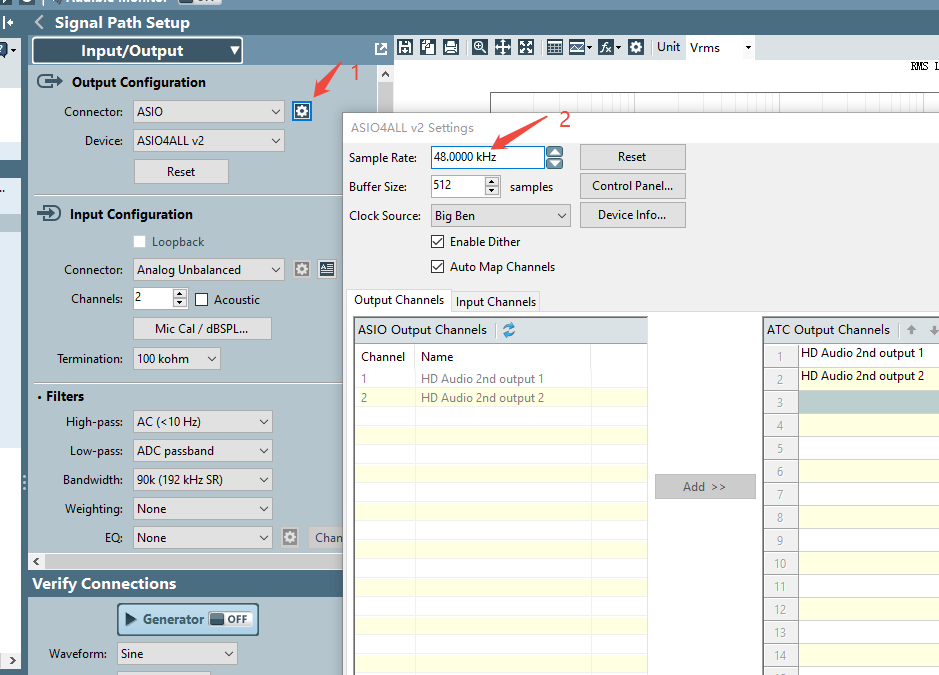Open Mic Cal / dBSPL... dialog
The width and height of the screenshot is (939, 675).
pos(202,329)
